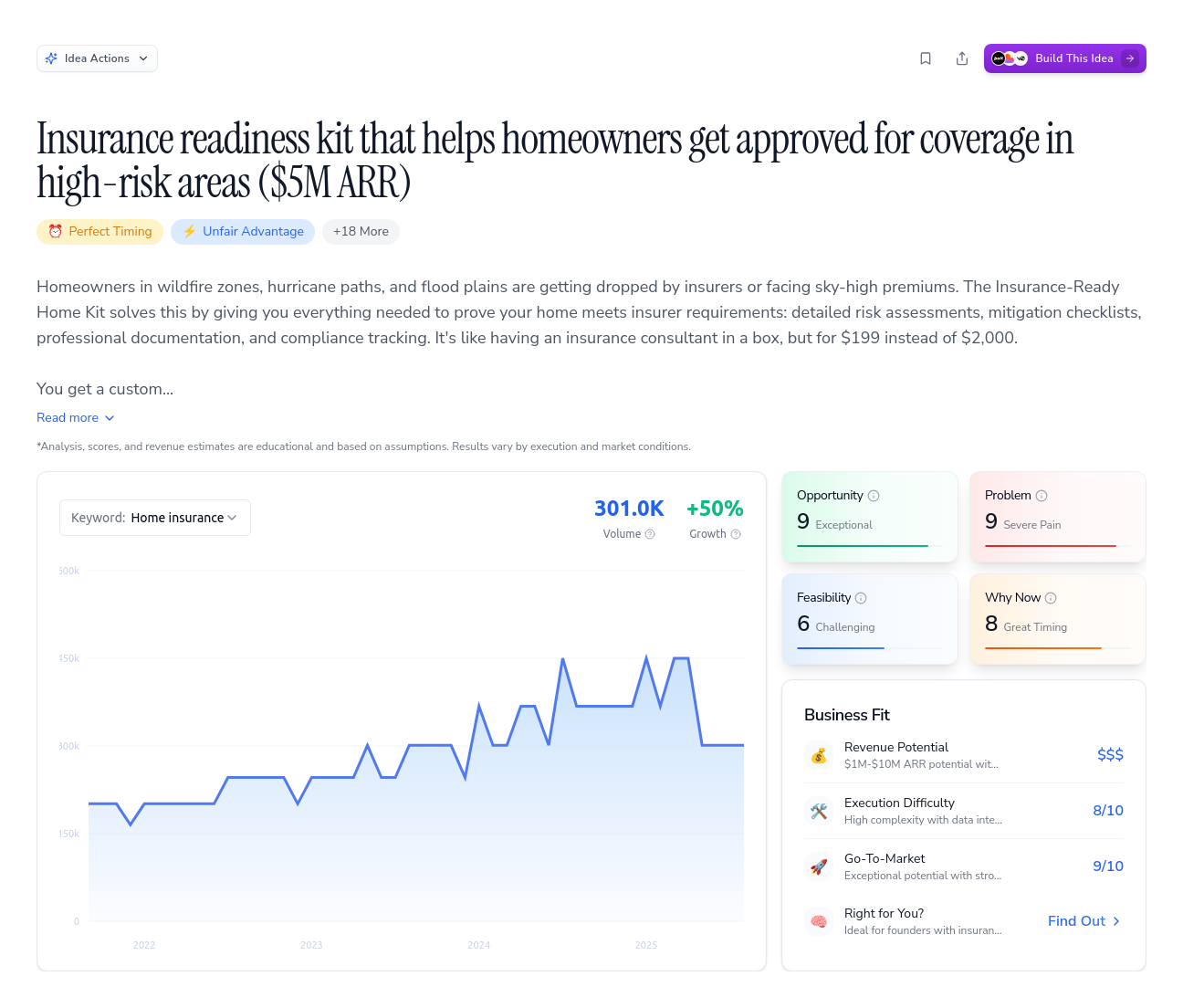This screenshot has width=1183, height=1008.
Task: Open the Execution Difficulty row
Action: click(x=963, y=811)
